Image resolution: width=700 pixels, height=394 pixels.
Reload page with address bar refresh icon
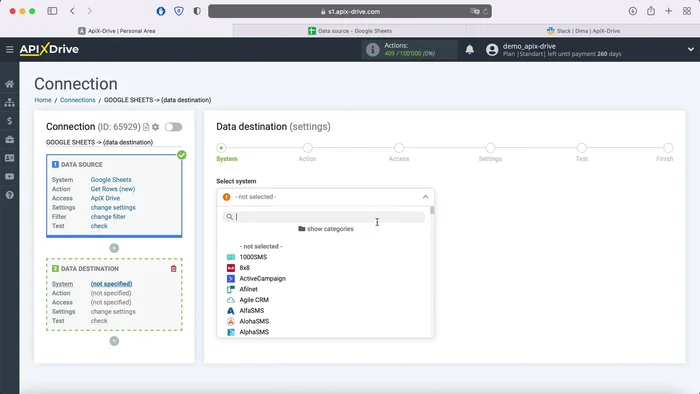[x=485, y=12]
